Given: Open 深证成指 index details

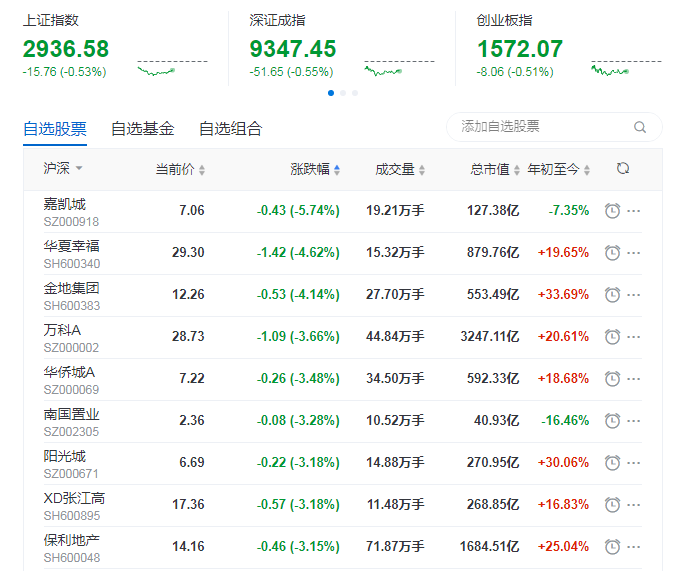Looking at the screenshot, I should tap(277, 20).
